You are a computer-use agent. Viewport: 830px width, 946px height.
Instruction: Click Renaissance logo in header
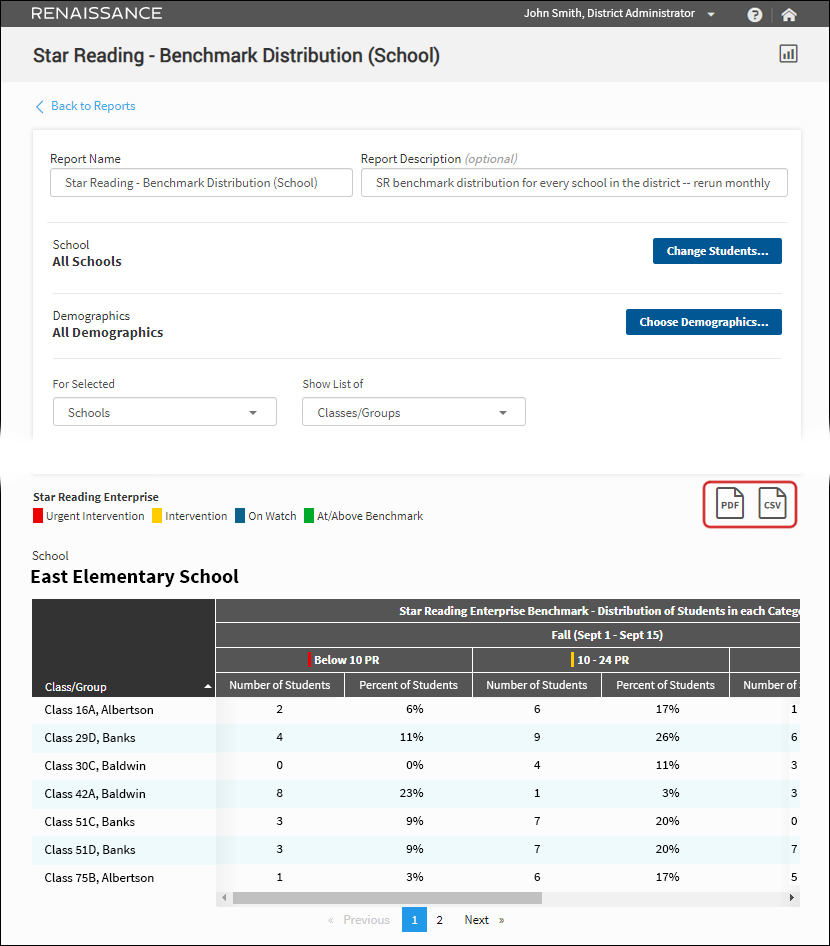[x=97, y=13]
